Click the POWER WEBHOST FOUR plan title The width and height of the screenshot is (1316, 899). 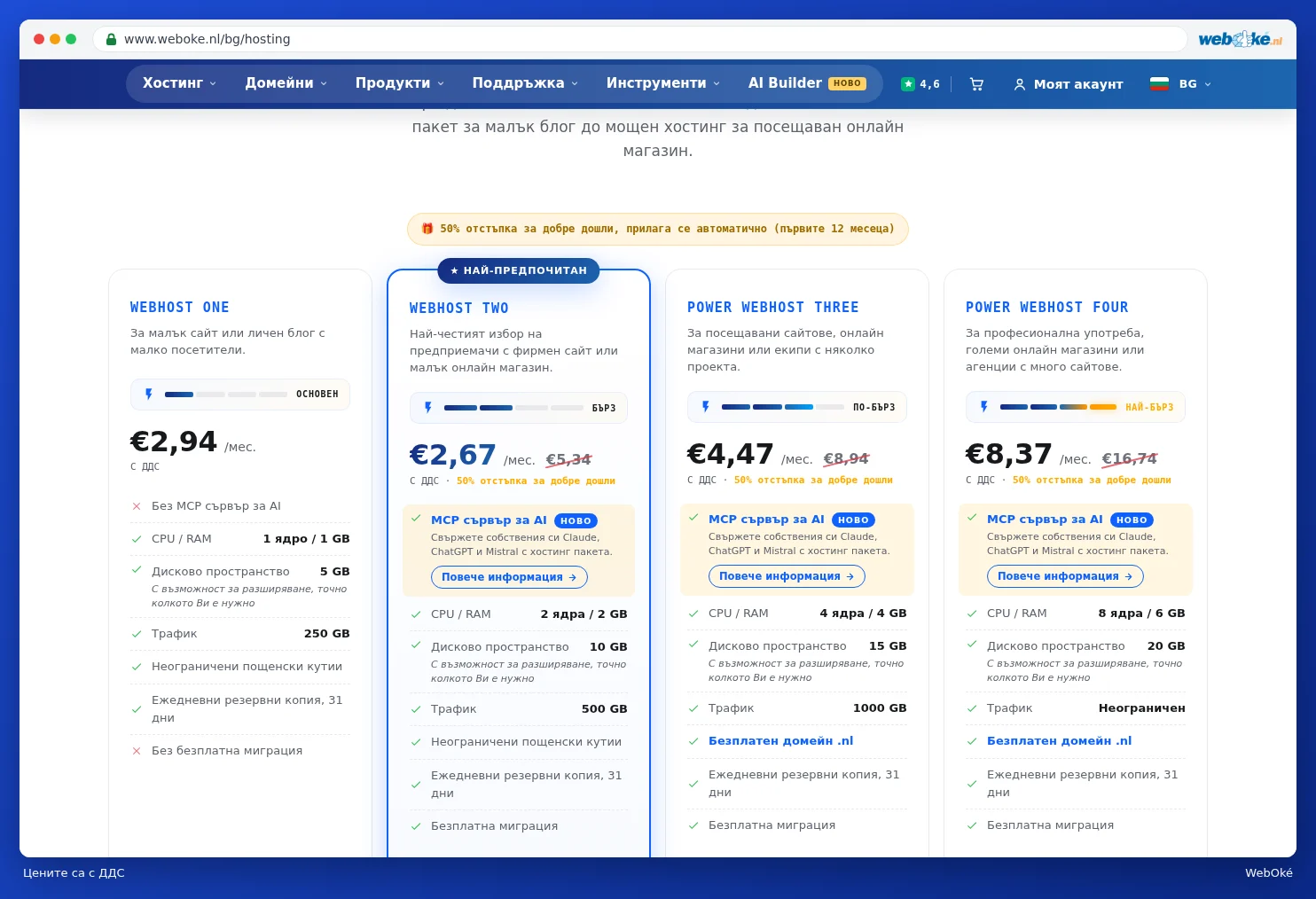click(x=1047, y=308)
